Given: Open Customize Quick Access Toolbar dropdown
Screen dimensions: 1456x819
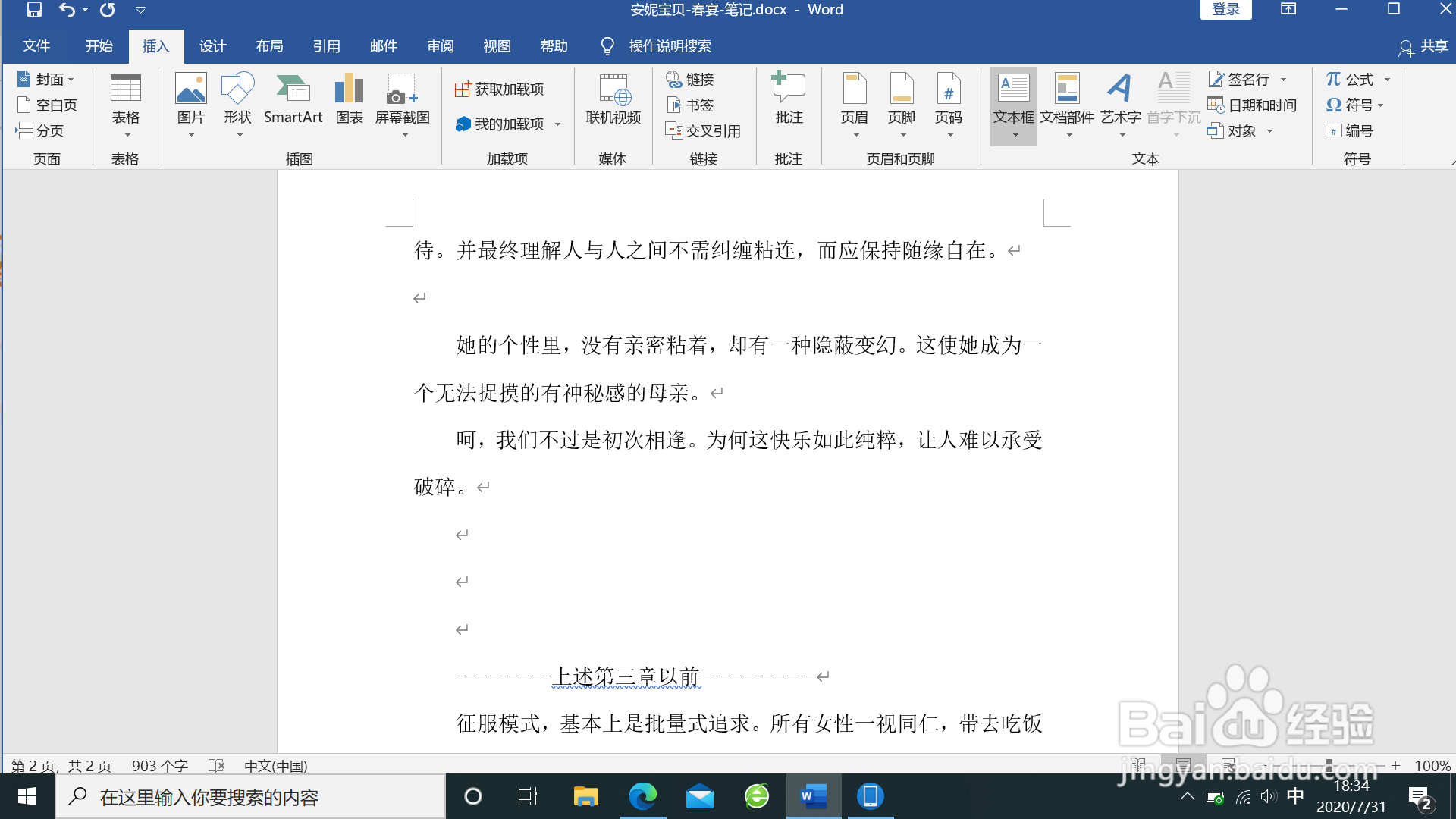Looking at the screenshot, I should click(x=140, y=11).
